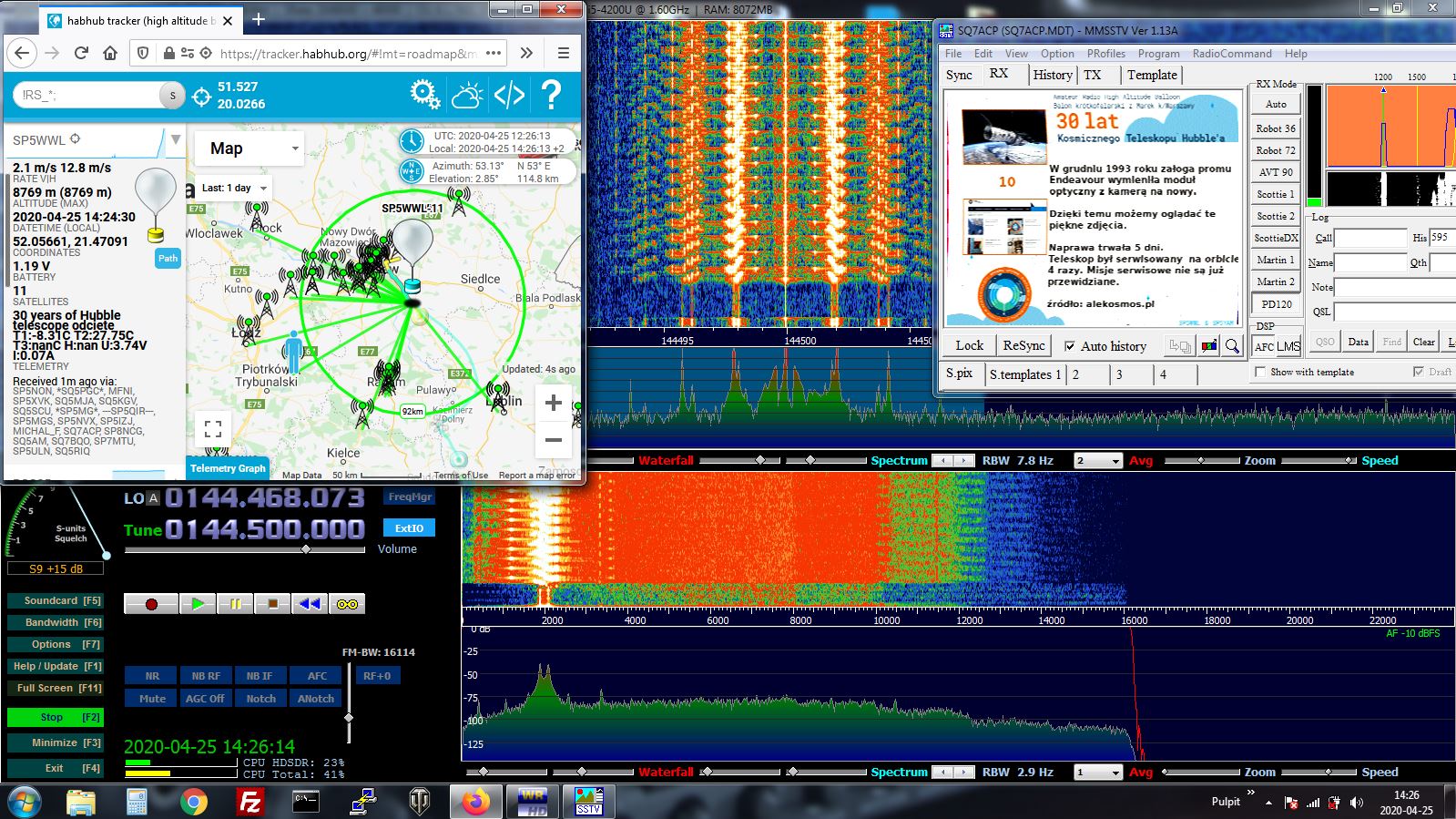
Task: Open the Telemetry Graph panel
Action: [228, 468]
